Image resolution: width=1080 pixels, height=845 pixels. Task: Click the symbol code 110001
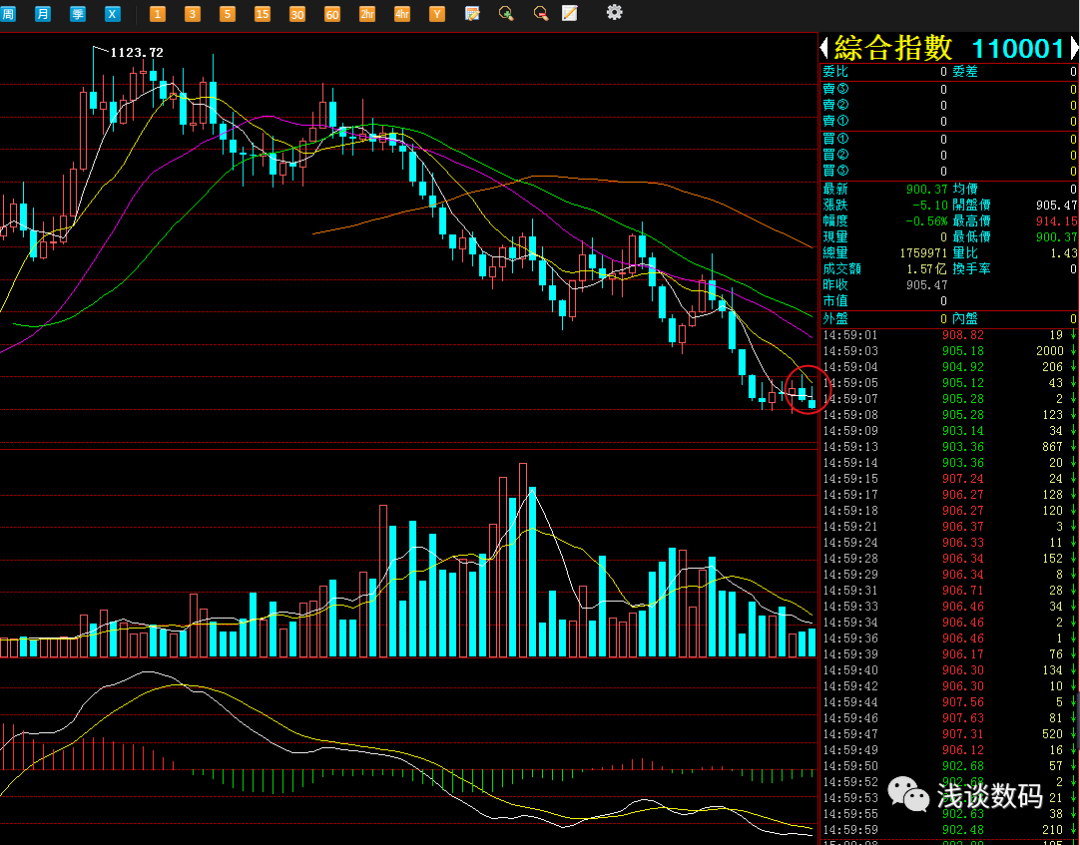1018,49
